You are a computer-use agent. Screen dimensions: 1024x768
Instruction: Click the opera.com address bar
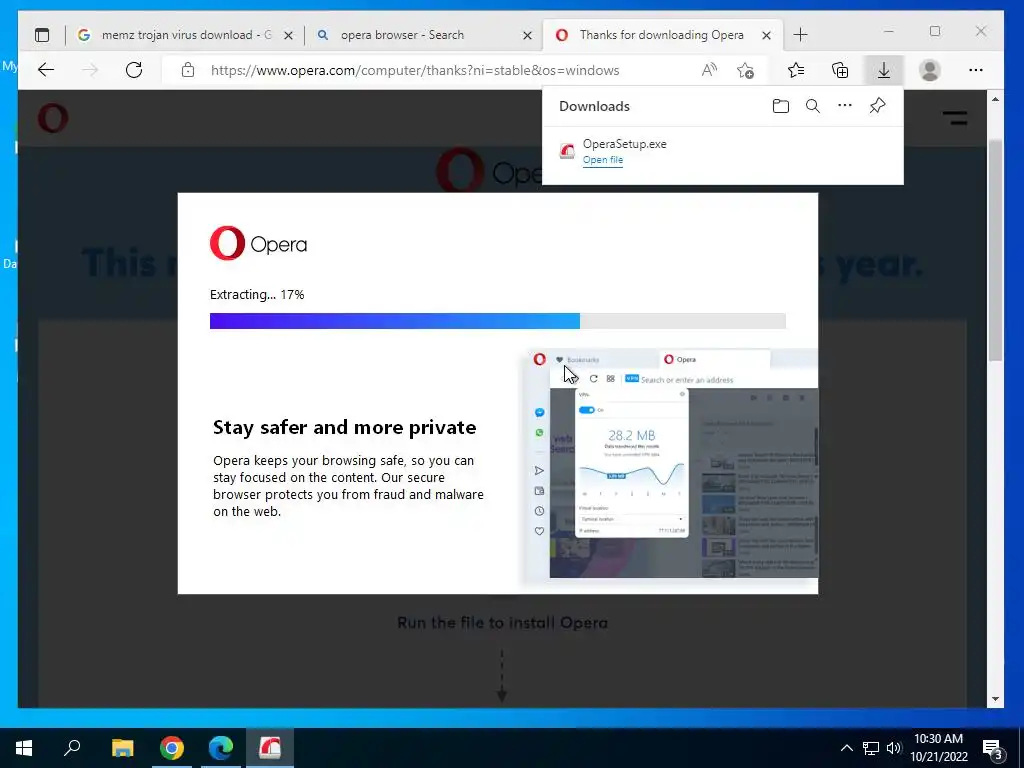point(415,71)
